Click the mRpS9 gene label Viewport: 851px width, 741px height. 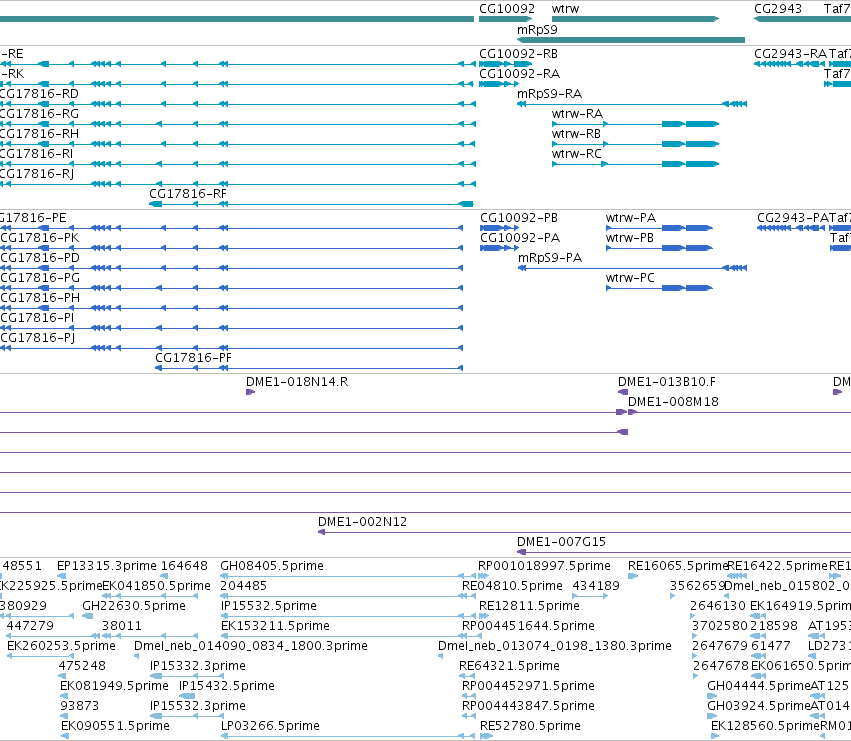[537, 30]
